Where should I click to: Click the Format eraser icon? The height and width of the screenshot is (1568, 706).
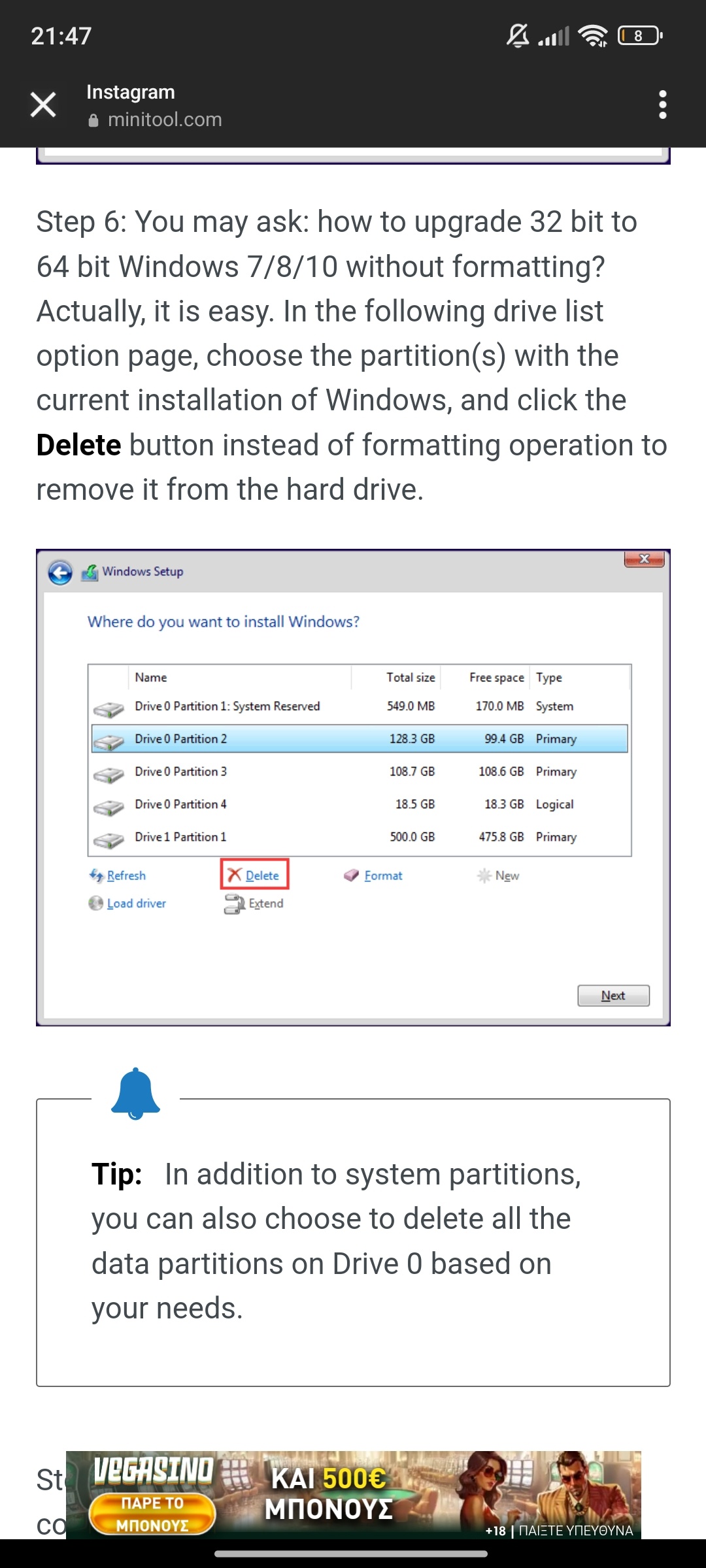(x=352, y=875)
